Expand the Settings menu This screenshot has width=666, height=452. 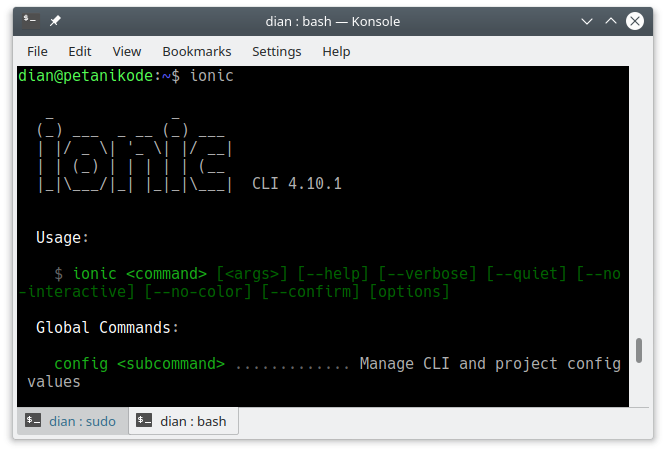click(x=277, y=51)
